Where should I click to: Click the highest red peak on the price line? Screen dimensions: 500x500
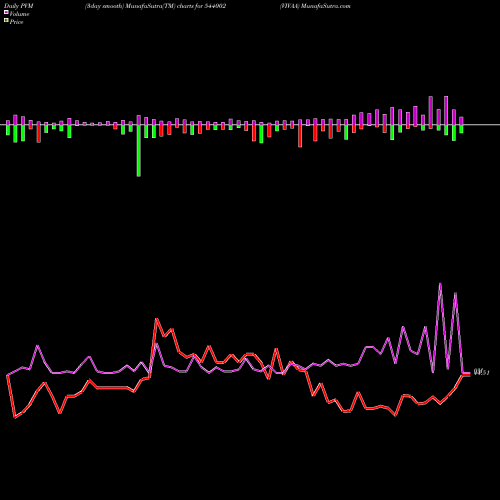click(x=157, y=319)
